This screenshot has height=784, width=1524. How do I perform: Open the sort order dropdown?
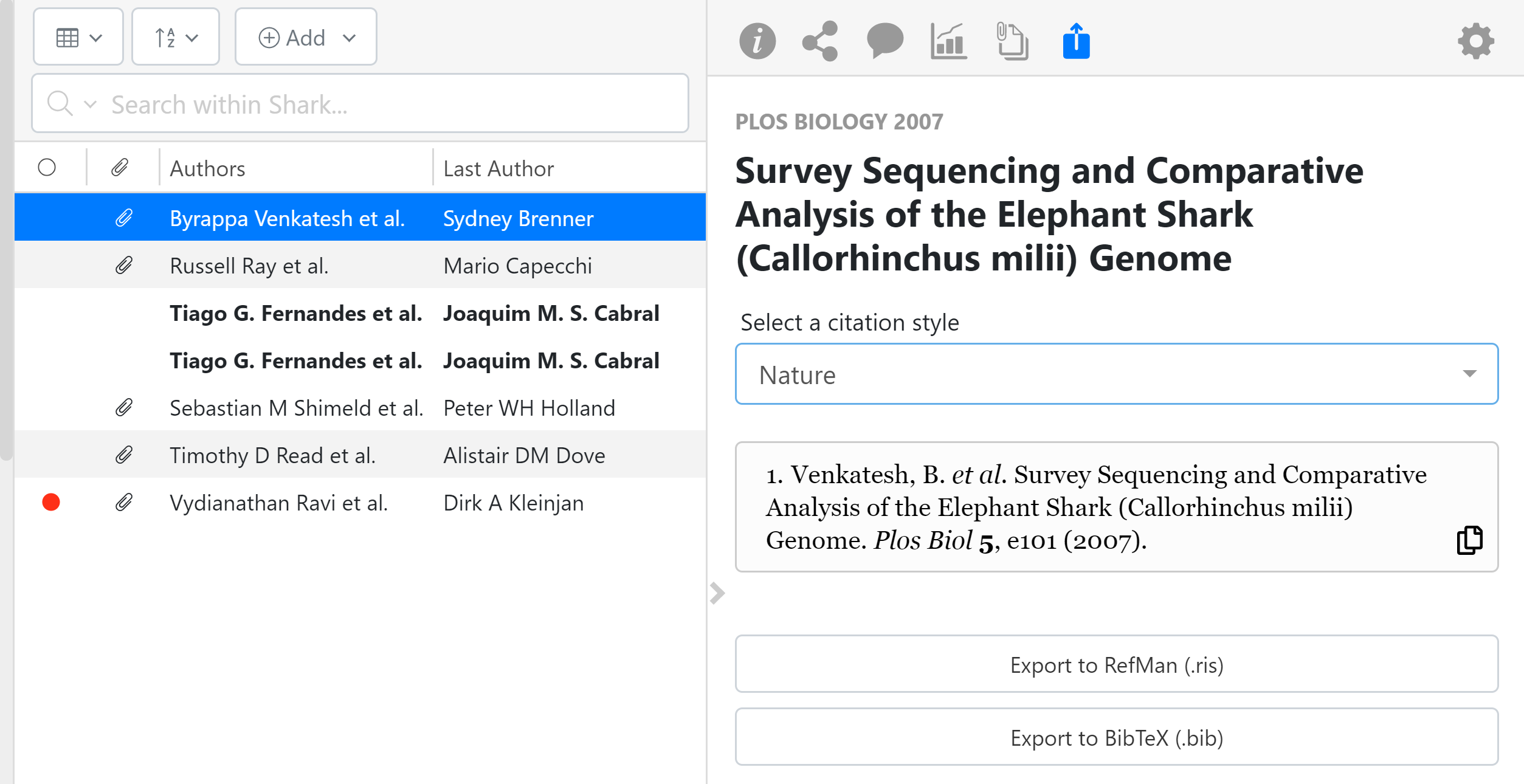(x=176, y=38)
